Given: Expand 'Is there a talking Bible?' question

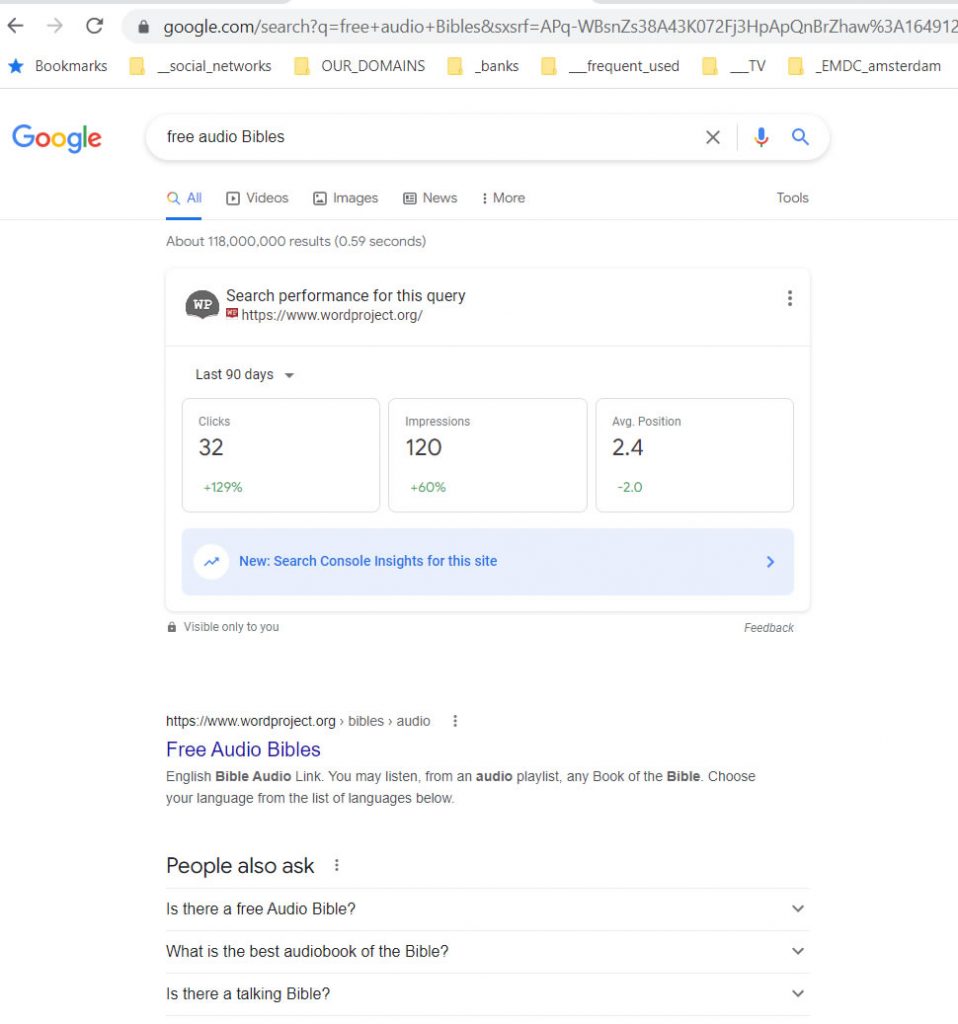Looking at the screenshot, I should pyautogui.click(x=797, y=993).
